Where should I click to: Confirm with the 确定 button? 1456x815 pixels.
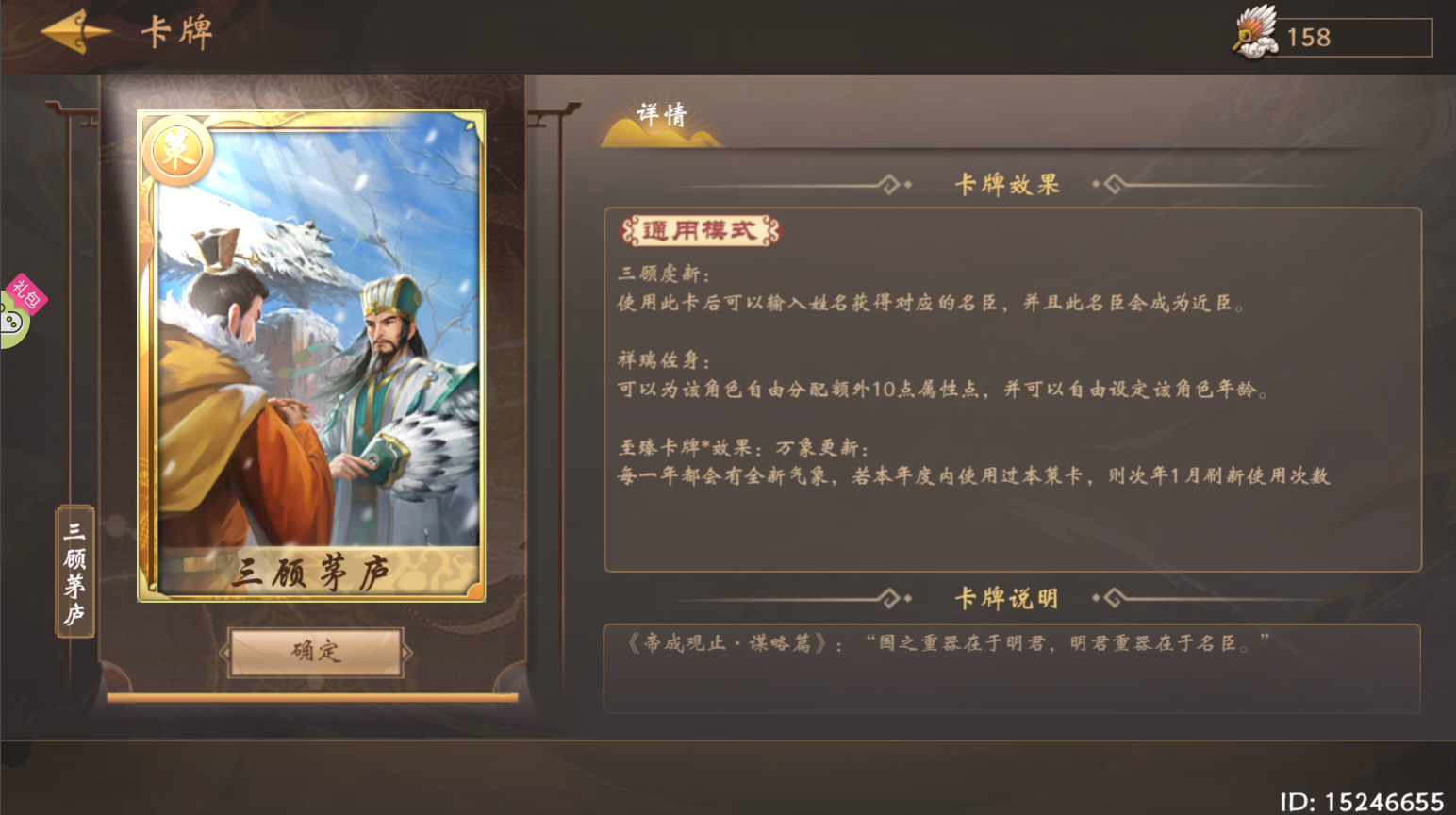pyautogui.click(x=316, y=651)
